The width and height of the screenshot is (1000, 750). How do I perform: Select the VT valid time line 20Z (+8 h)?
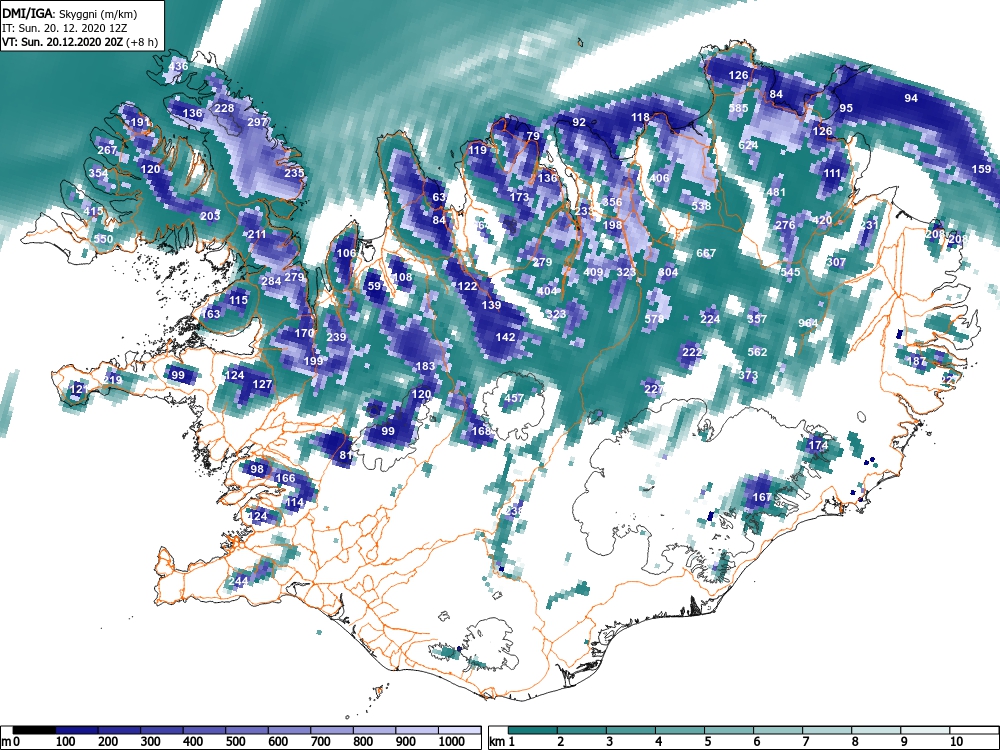click(x=80, y=42)
